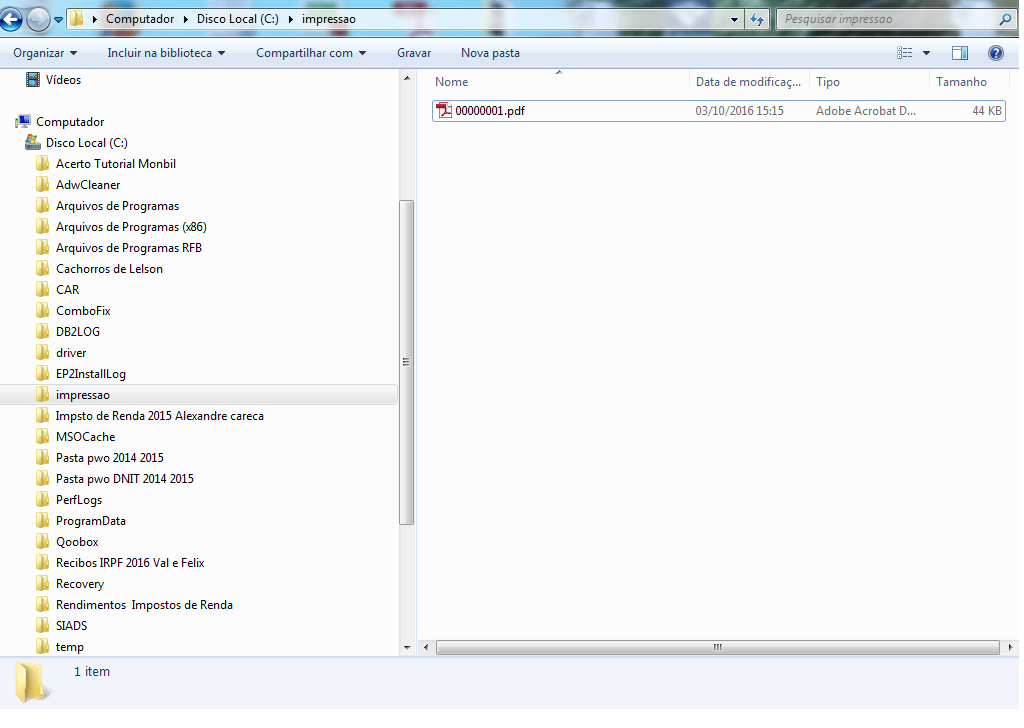Select Disco Local (C:) in address breadcrumb
The width and height of the screenshot is (1024, 728).
tap(238, 19)
